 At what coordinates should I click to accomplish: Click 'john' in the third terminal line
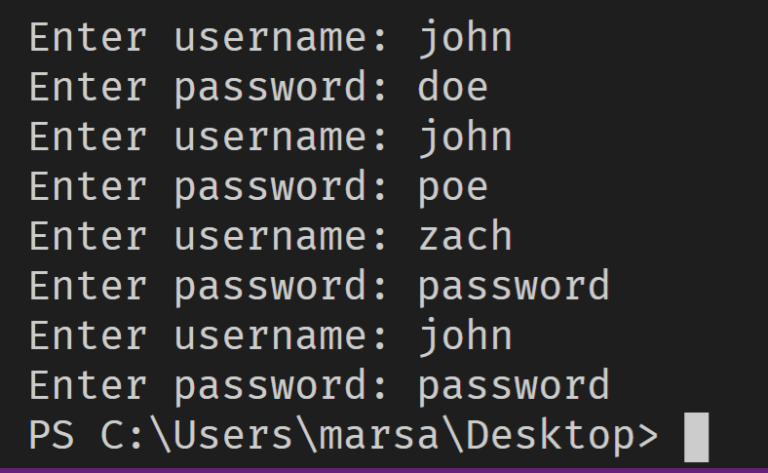tap(465, 137)
